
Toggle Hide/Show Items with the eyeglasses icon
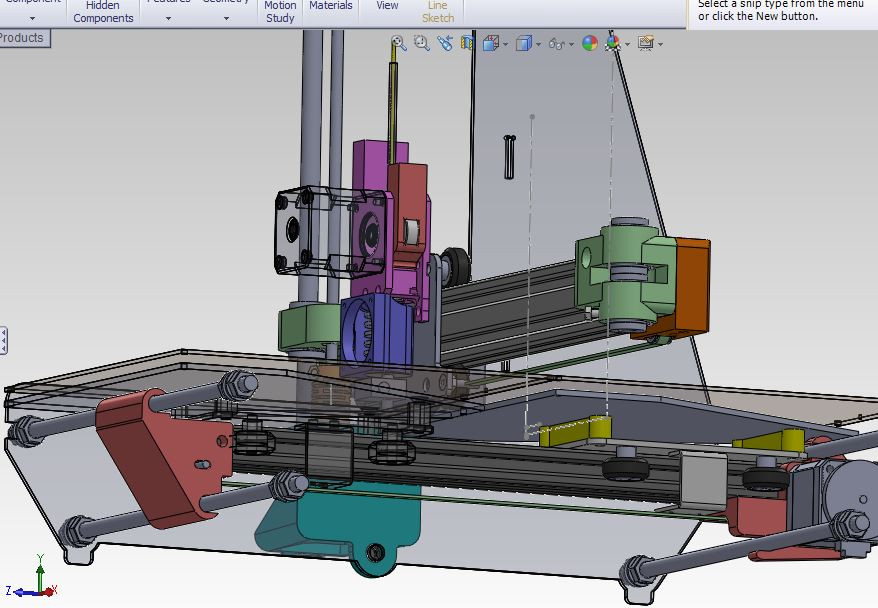[558, 44]
